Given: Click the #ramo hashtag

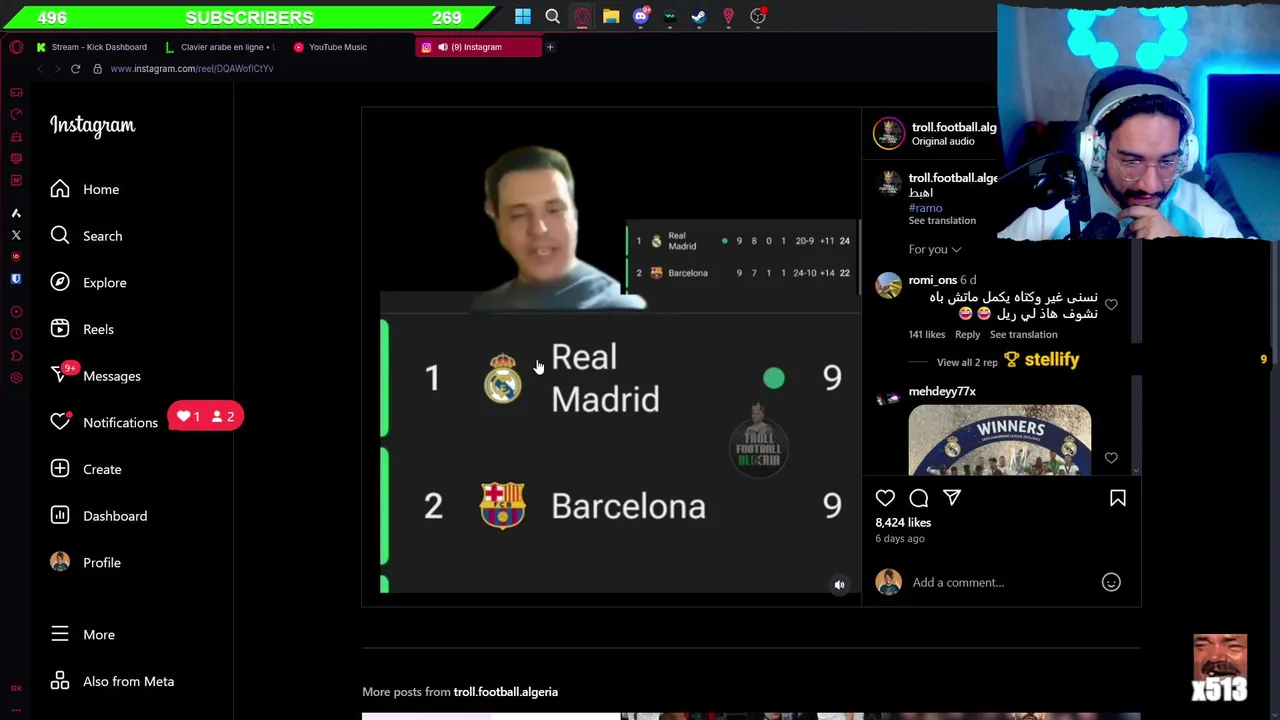Looking at the screenshot, I should coord(925,208).
